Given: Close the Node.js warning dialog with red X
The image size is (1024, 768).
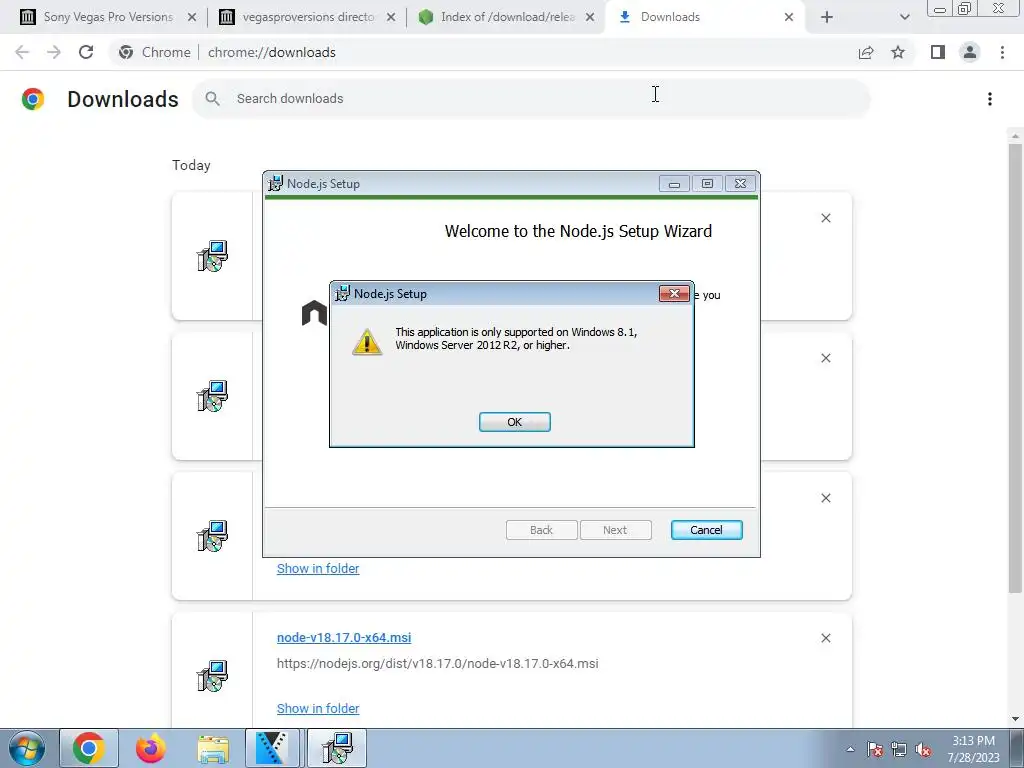Looking at the screenshot, I should [x=674, y=294].
